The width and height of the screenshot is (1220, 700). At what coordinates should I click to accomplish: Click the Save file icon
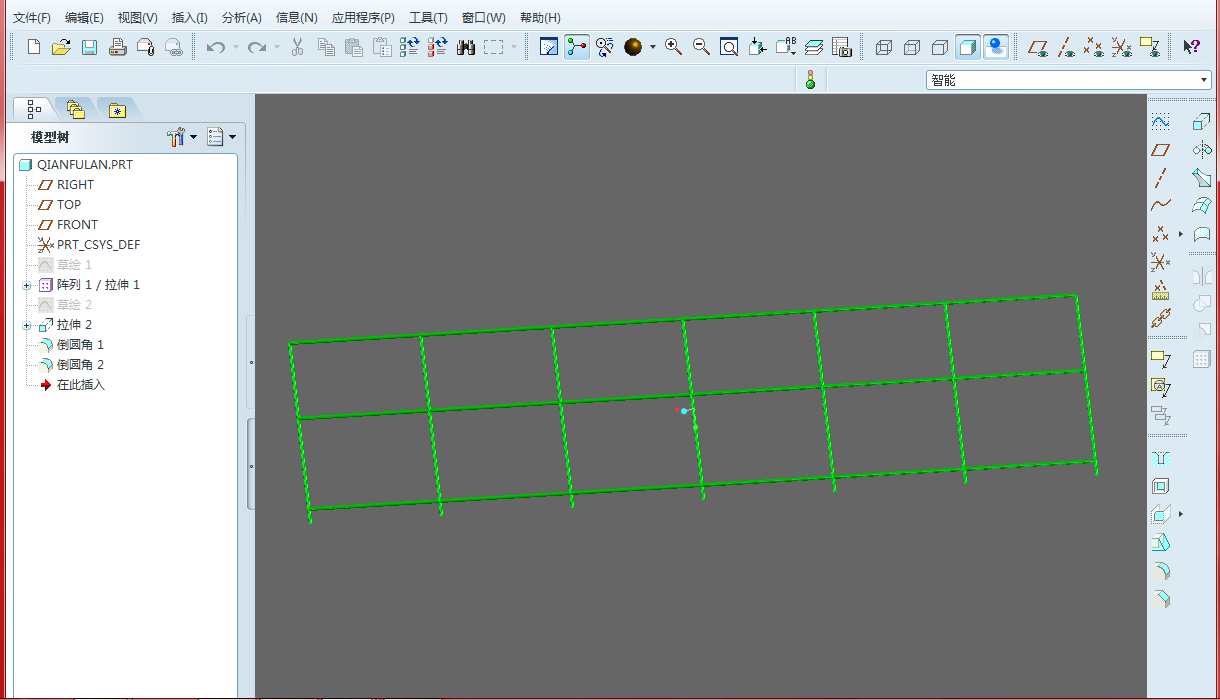pyautogui.click(x=89, y=47)
